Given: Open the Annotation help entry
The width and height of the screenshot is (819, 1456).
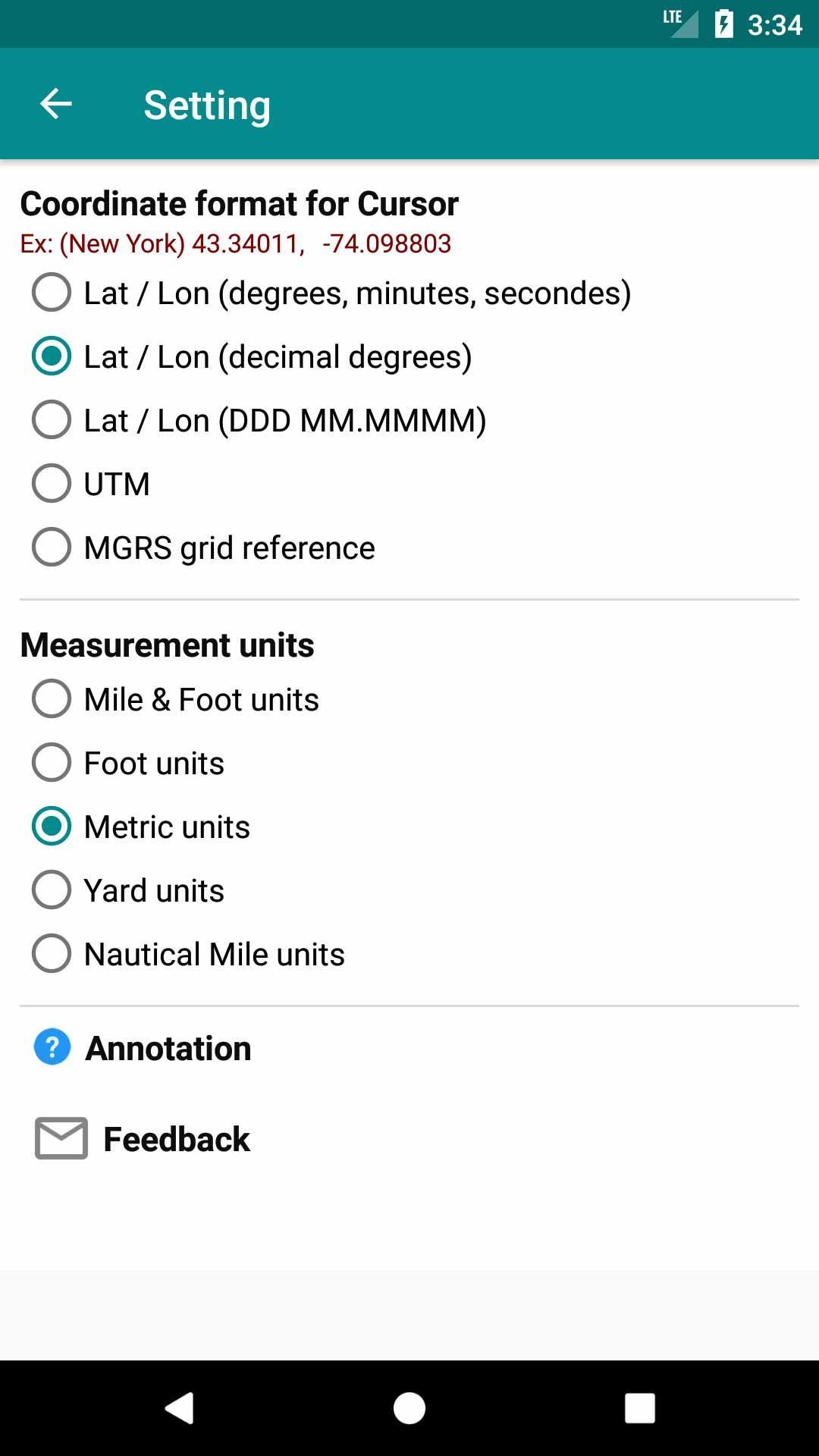Looking at the screenshot, I should [x=168, y=1049].
